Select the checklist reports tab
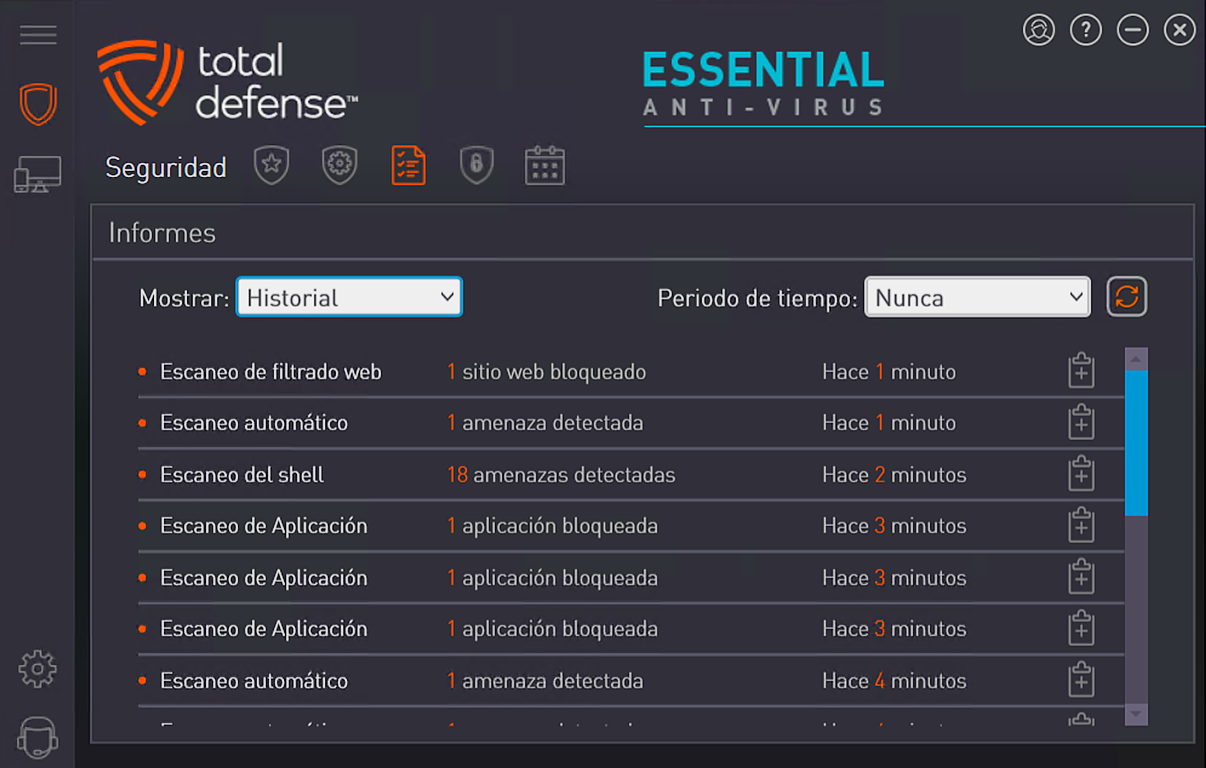 pos(408,165)
